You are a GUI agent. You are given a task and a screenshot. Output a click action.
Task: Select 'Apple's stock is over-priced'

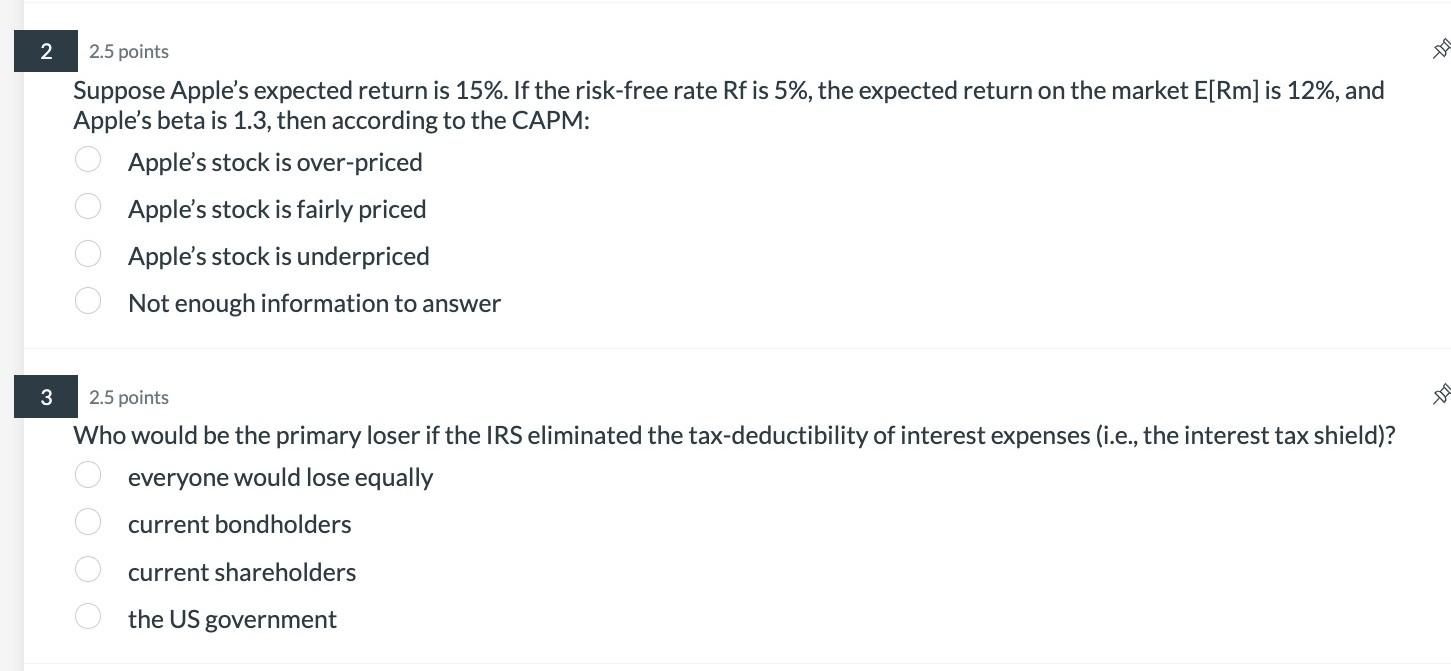pyautogui.click(x=88, y=159)
